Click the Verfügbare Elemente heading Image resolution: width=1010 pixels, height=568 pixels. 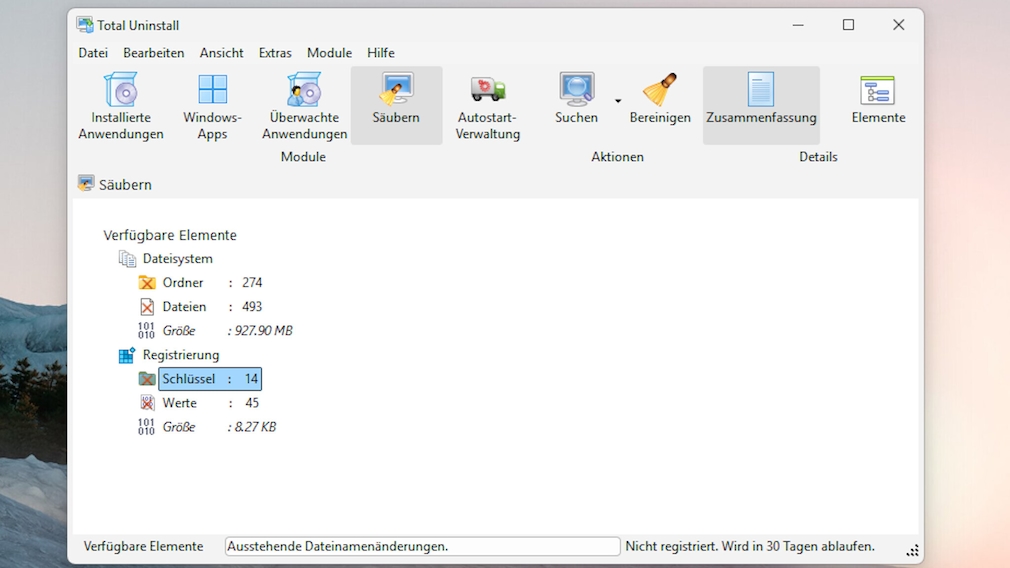coord(170,235)
